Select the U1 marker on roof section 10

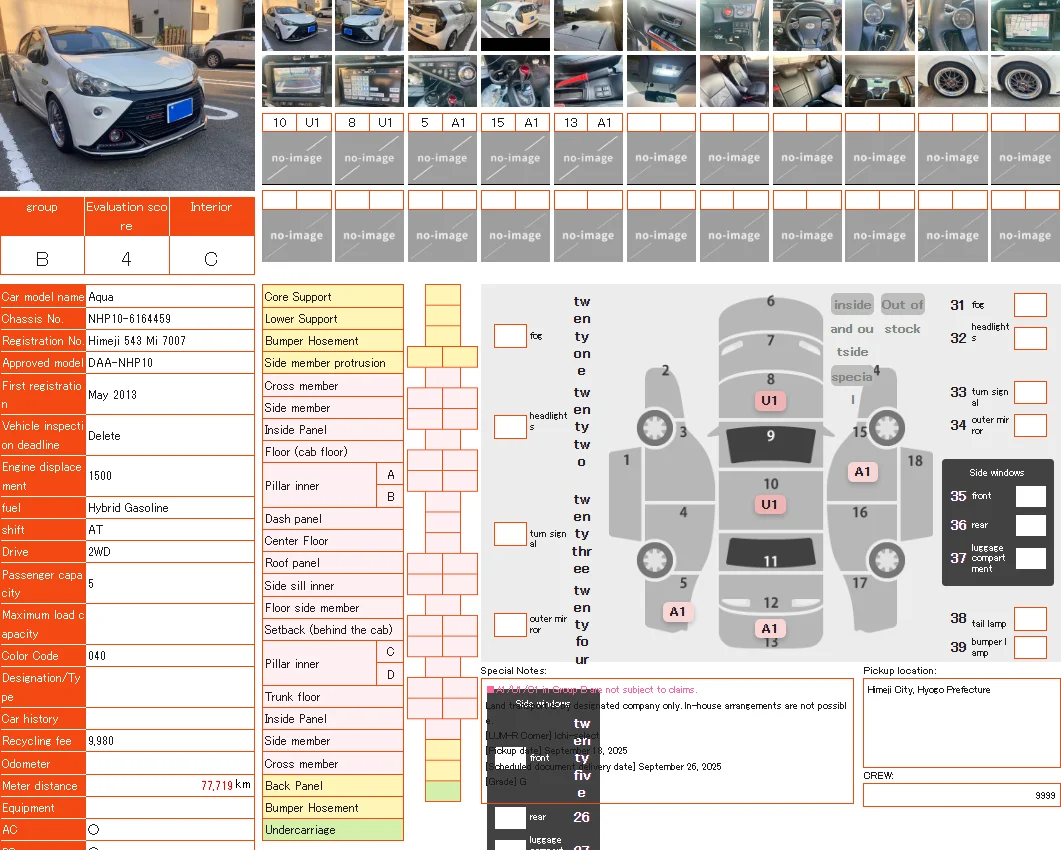coord(769,504)
